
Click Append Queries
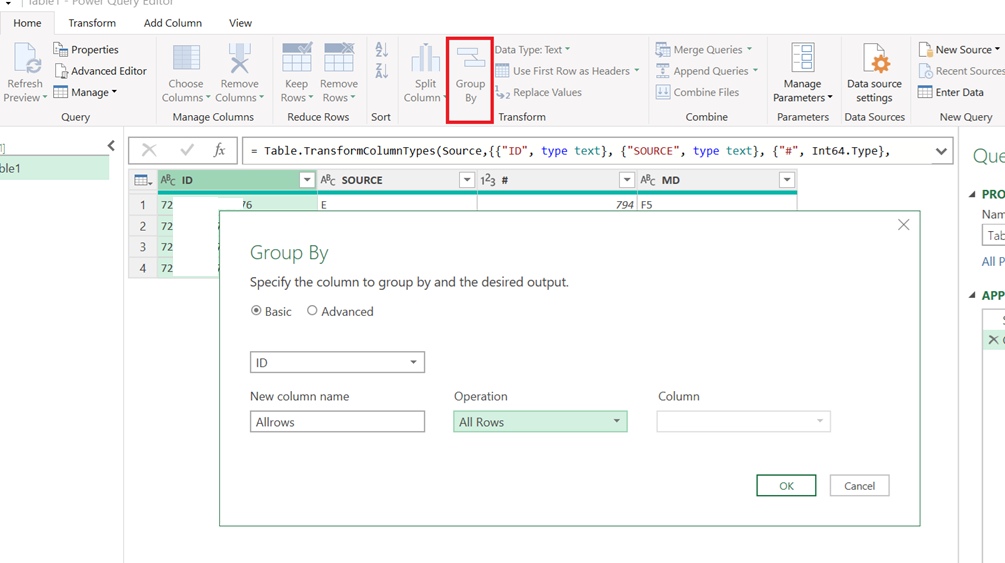click(706, 71)
